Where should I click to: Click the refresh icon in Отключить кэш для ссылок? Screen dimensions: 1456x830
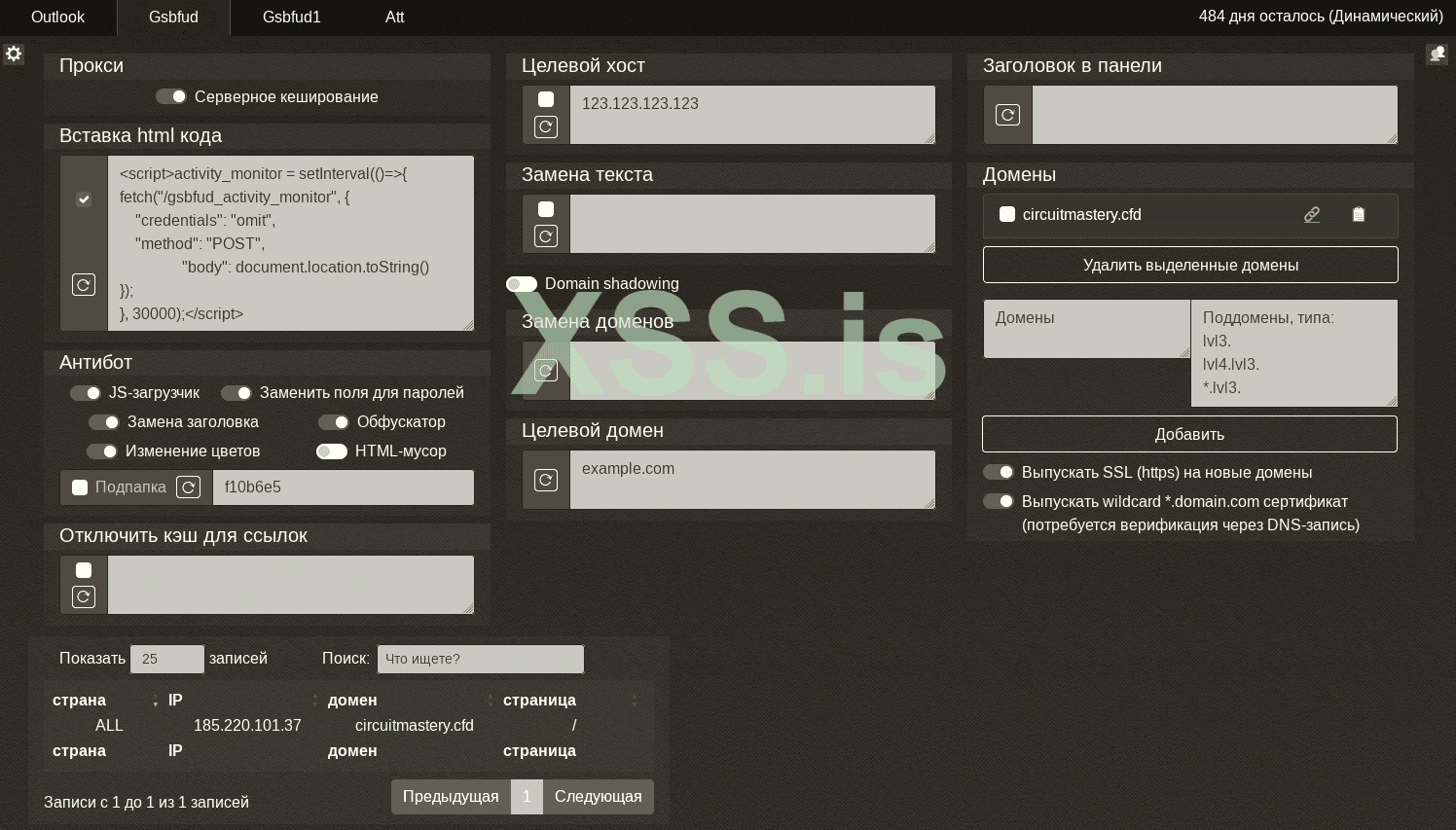pyautogui.click(x=84, y=596)
